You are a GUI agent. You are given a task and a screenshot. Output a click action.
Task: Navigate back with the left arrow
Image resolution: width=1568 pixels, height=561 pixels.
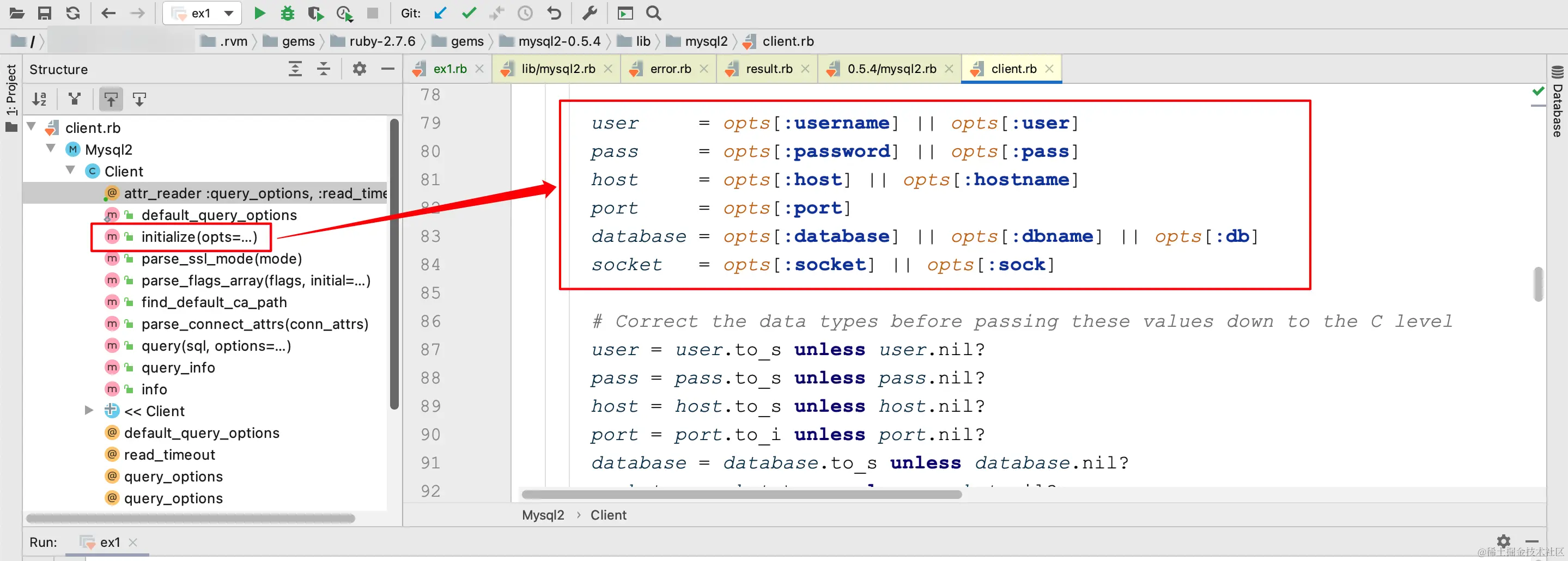(x=108, y=13)
